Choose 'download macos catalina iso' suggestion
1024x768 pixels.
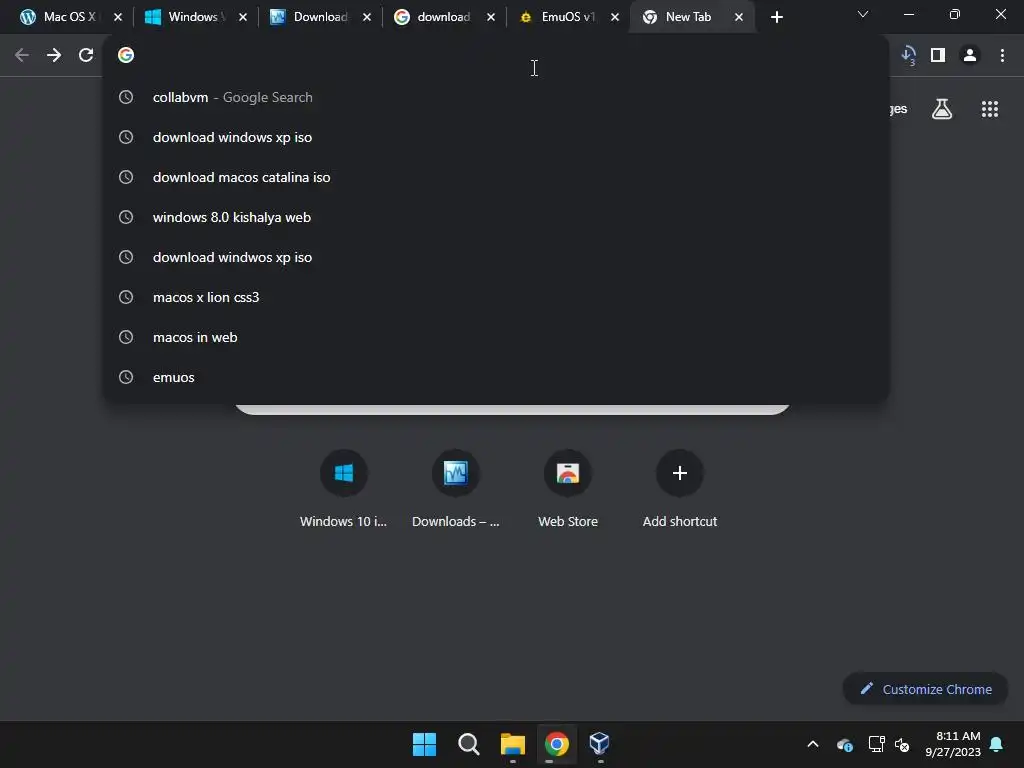tap(496, 177)
